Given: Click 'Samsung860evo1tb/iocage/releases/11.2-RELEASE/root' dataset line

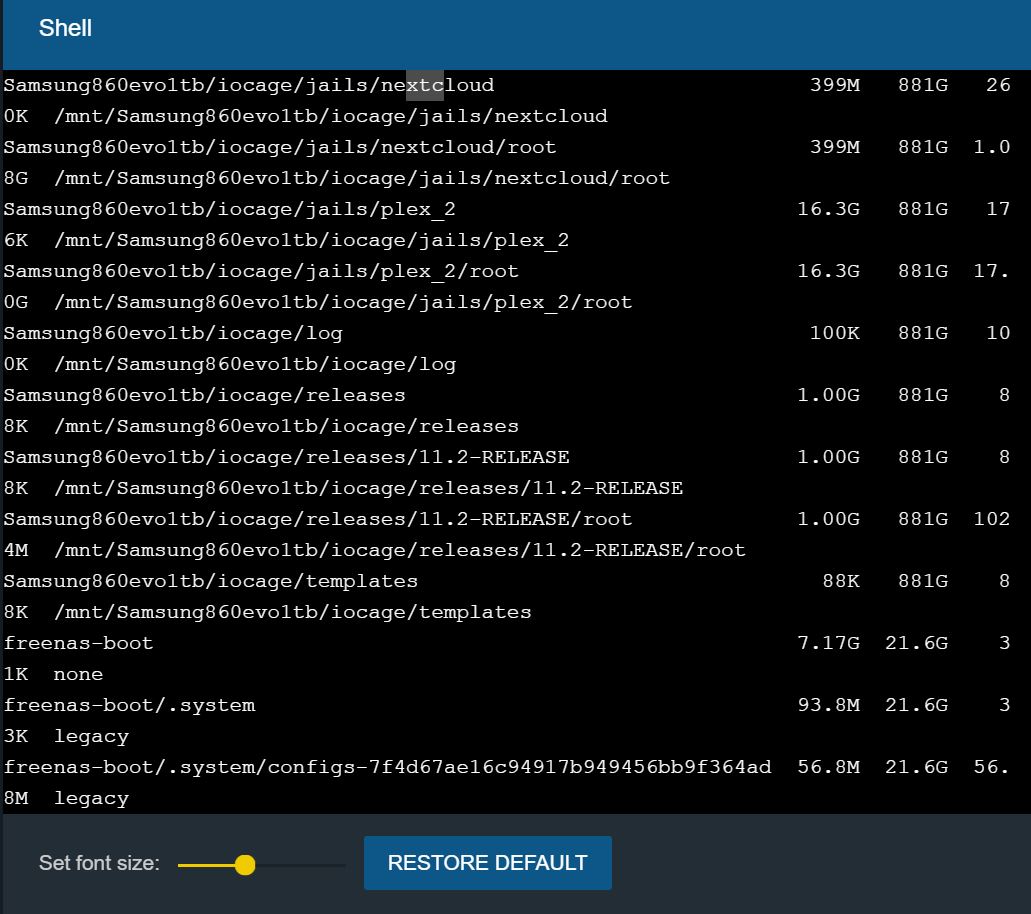Looking at the screenshot, I should coord(318,519).
